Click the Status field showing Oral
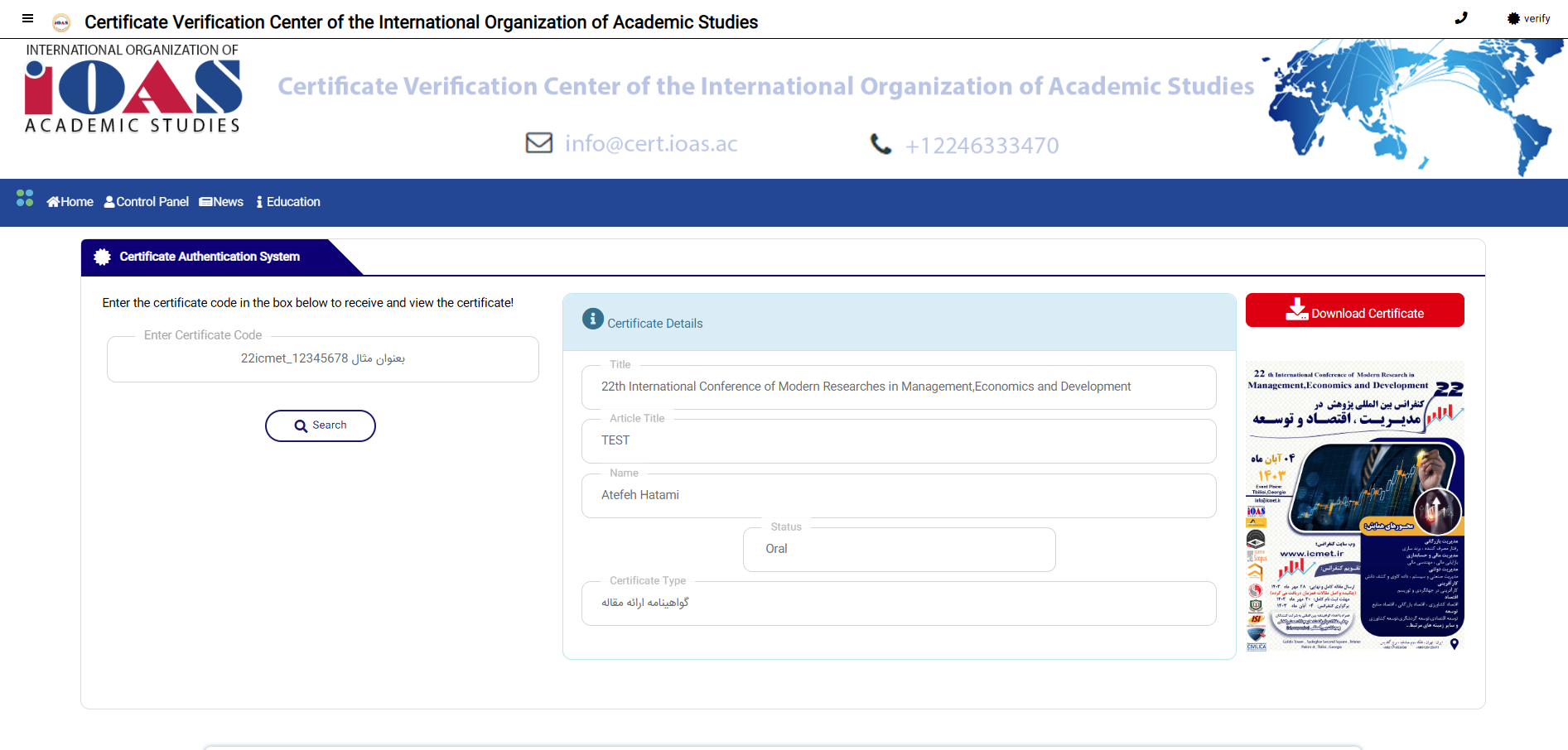Viewport: 1568px width, 750px height. pyautogui.click(x=900, y=549)
